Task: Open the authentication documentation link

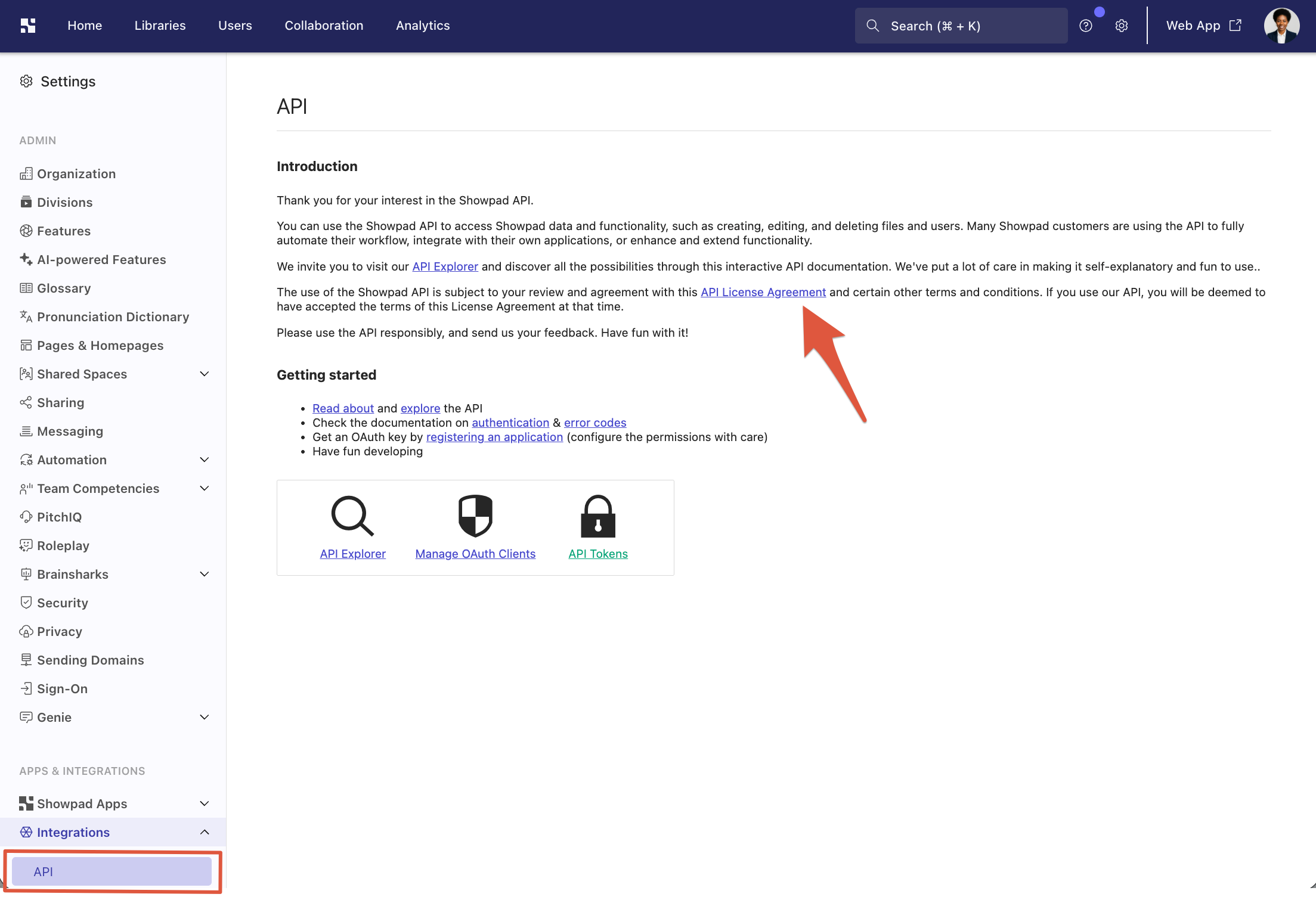Action: pyautogui.click(x=510, y=423)
